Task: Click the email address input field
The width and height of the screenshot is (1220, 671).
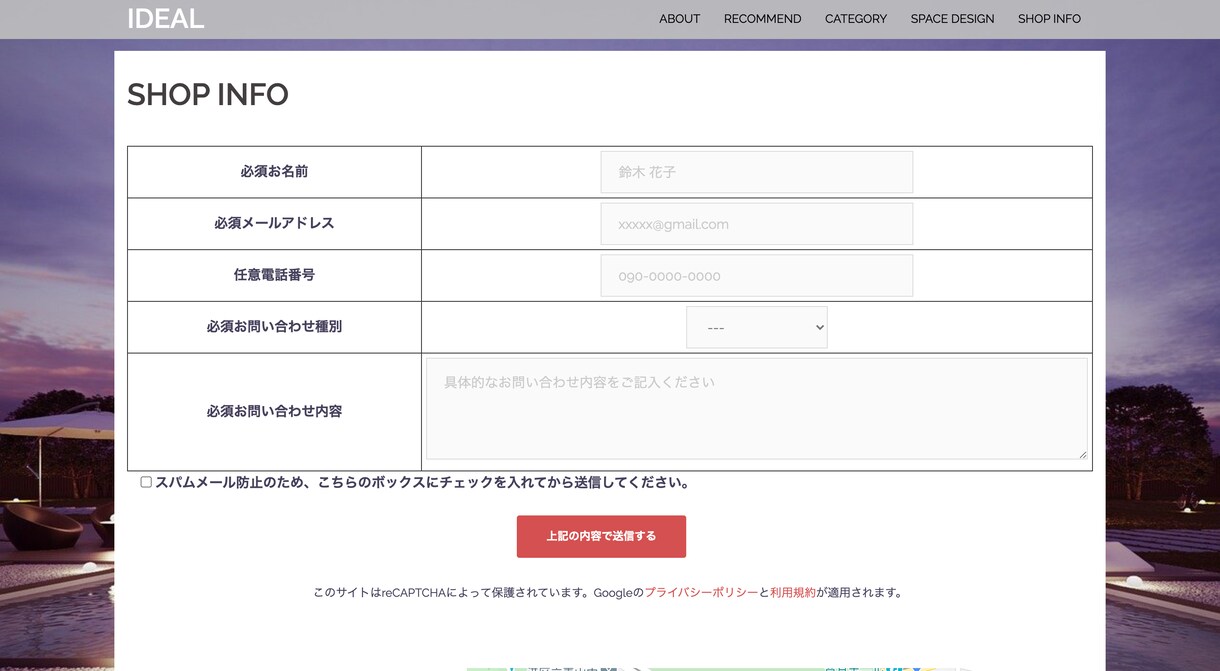Action: point(756,224)
